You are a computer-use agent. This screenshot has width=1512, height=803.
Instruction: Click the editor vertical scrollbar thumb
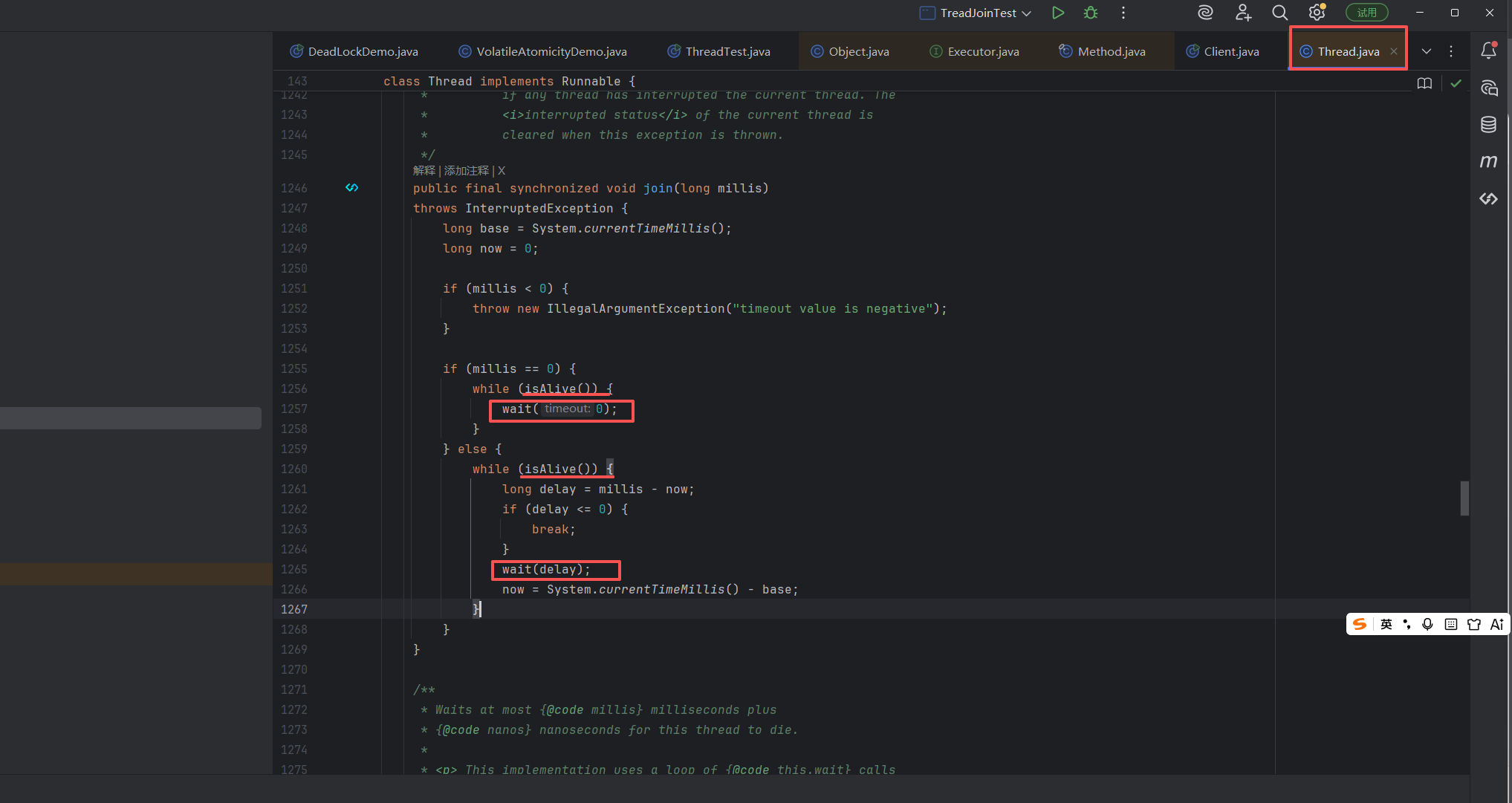coord(1464,498)
